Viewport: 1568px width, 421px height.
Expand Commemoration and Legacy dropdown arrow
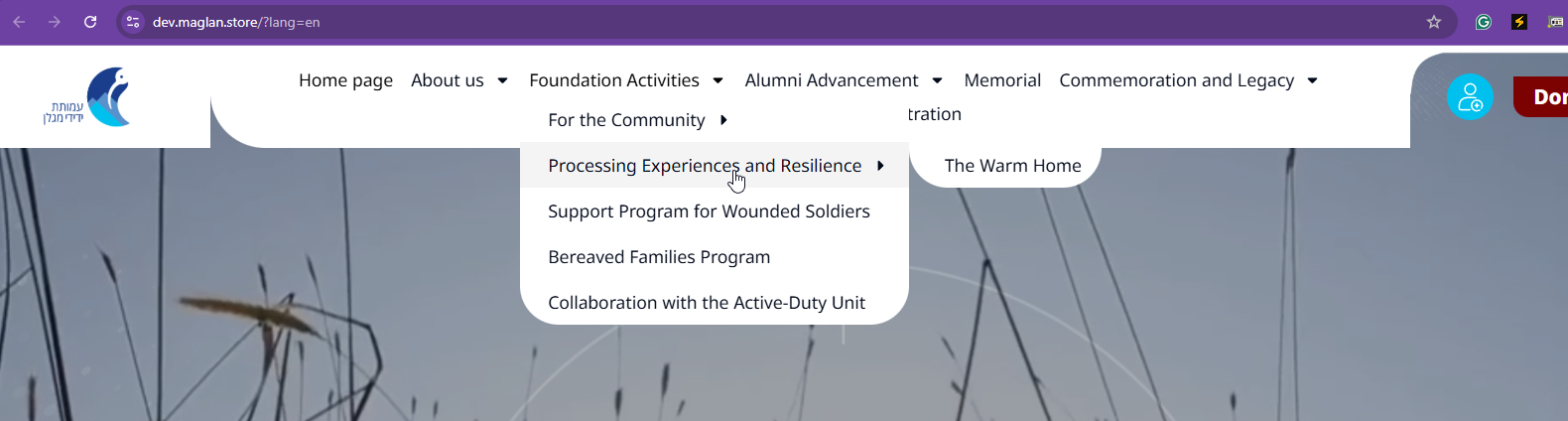(x=1313, y=80)
